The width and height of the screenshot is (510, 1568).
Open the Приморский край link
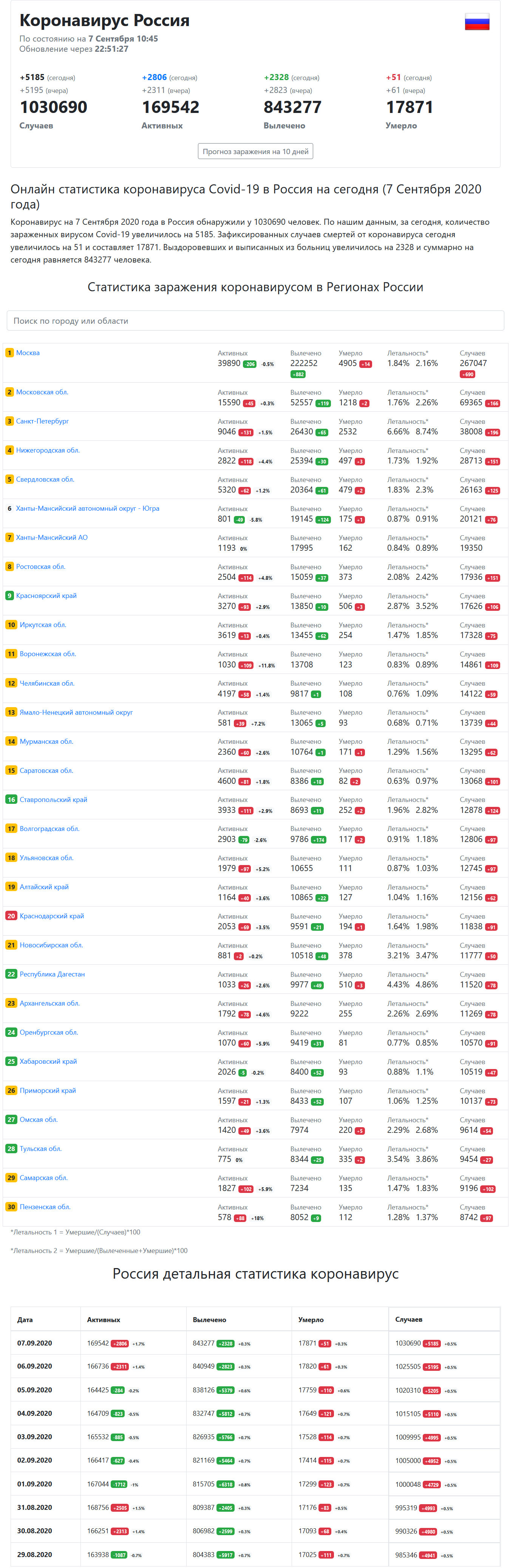[48, 1091]
